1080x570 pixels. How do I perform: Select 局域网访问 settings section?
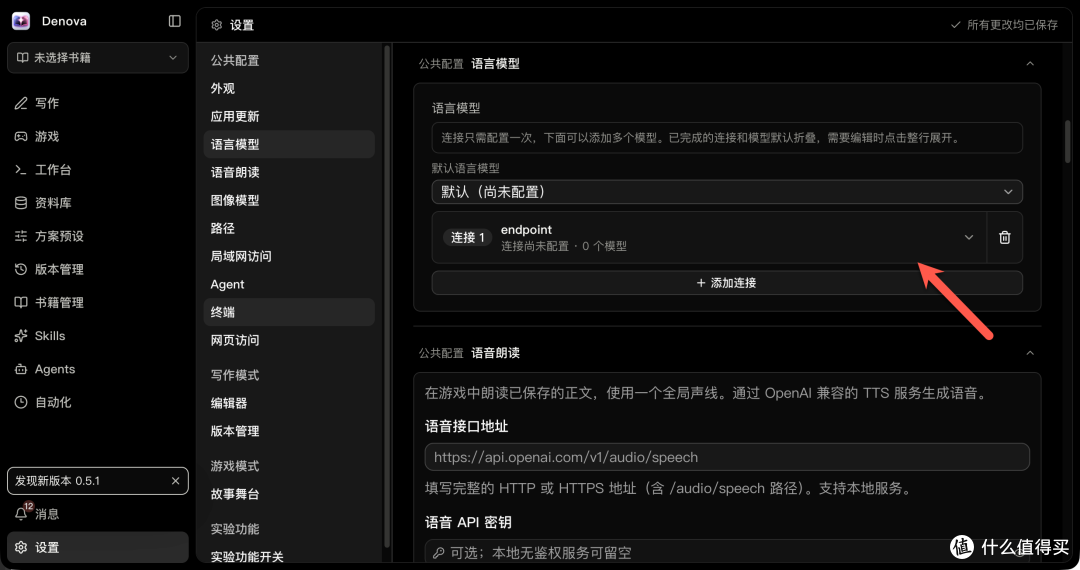[289, 256]
